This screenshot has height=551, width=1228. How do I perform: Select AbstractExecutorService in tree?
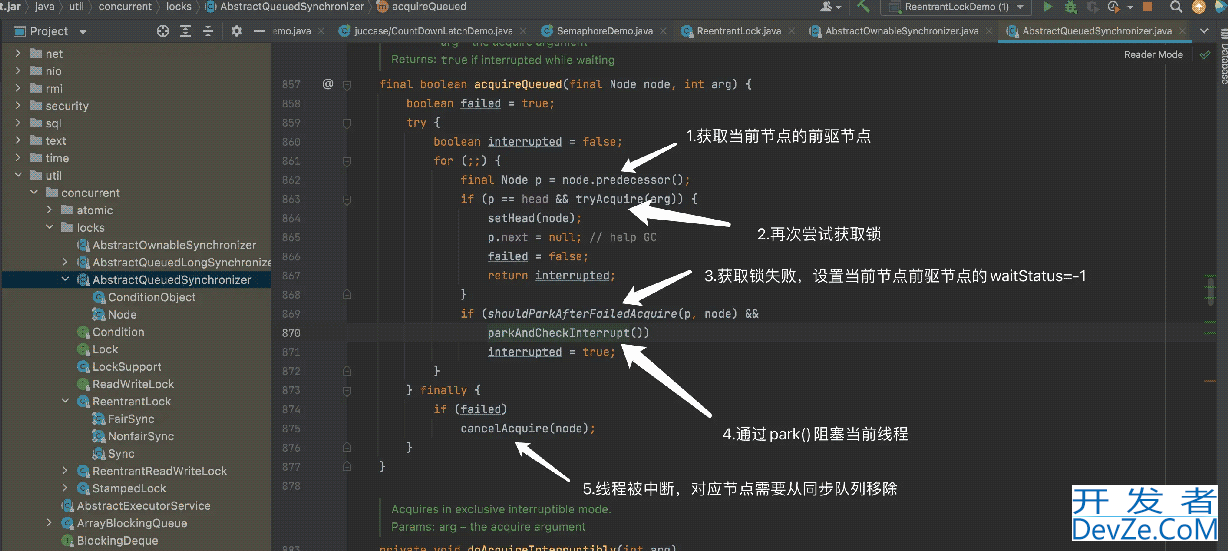tap(144, 506)
